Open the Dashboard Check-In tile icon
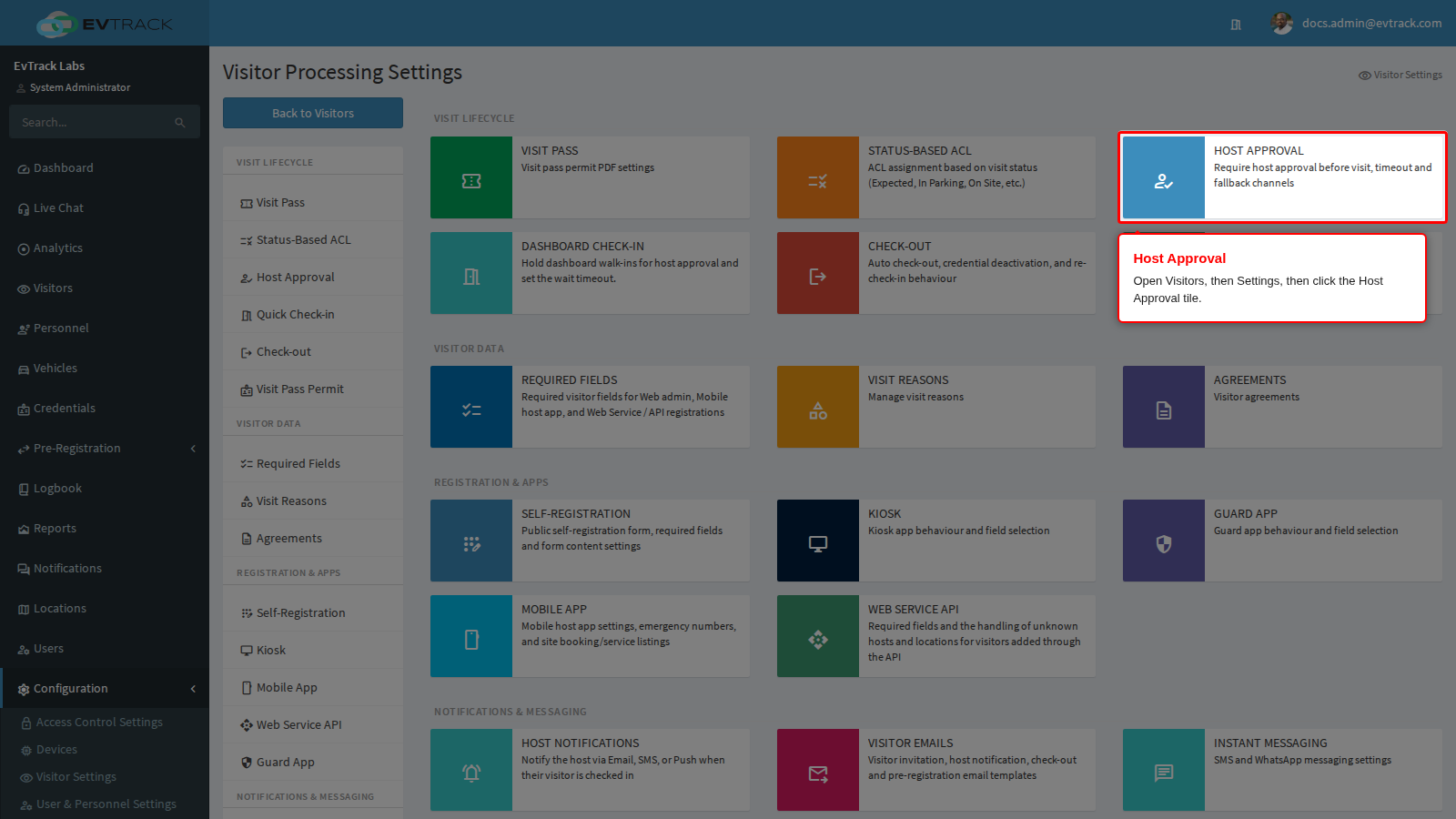 click(x=471, y=273)
